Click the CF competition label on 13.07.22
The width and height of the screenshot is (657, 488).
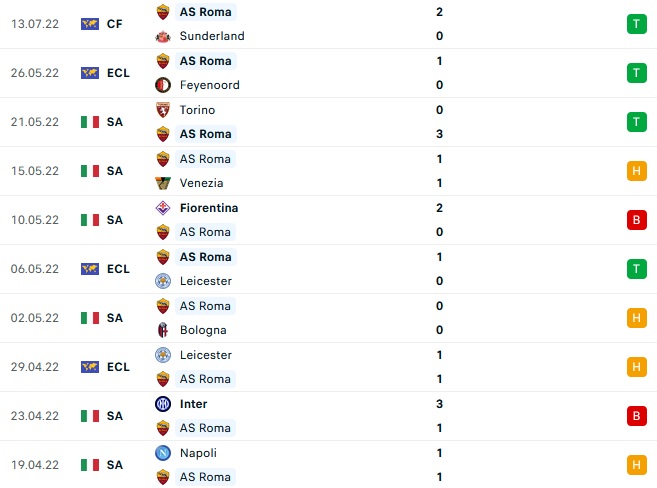pos(115,24)
